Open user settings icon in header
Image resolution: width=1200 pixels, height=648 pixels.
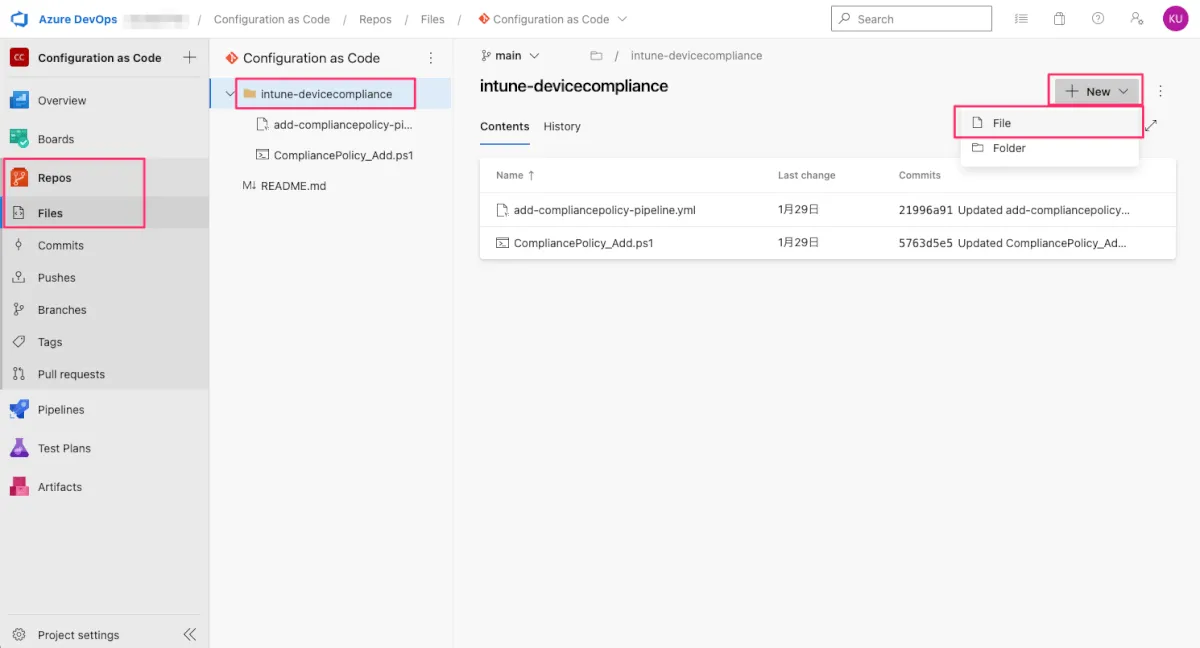pyautogui.click(x=1136, y=19)
